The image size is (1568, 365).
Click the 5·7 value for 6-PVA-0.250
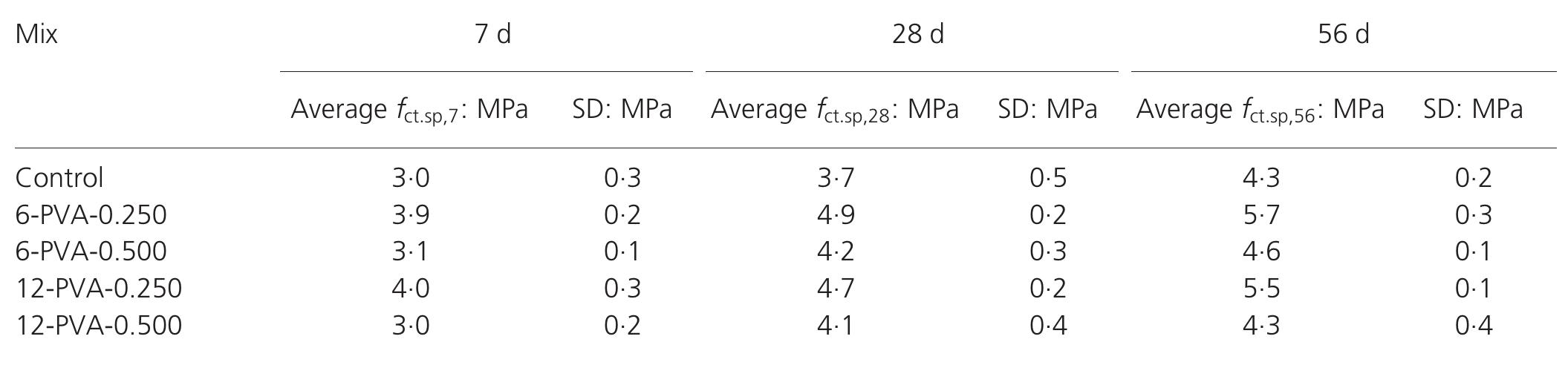pos(1261,215)
